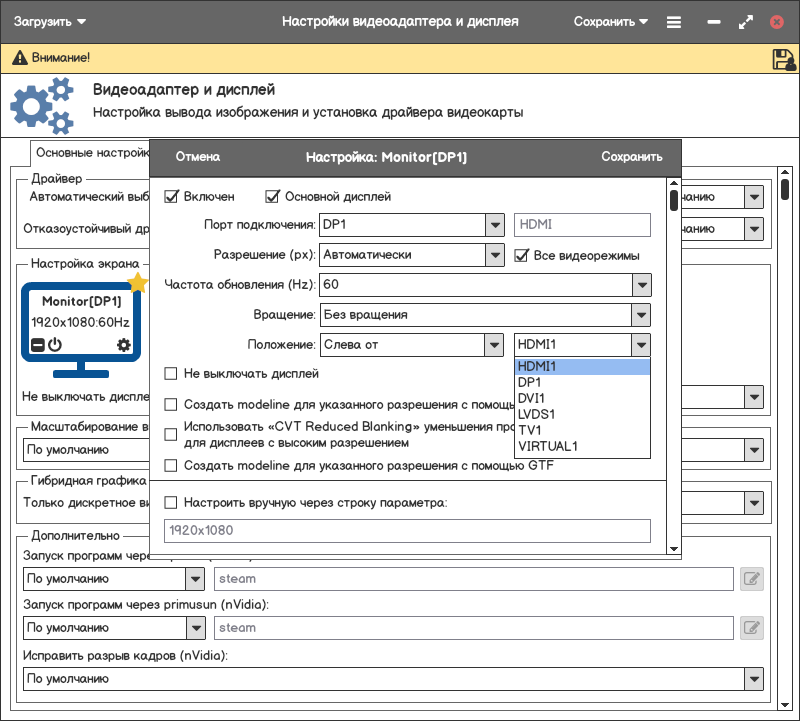
Task: Toggle the «Основной дисплей» checkbox
Action: [272, 197]
